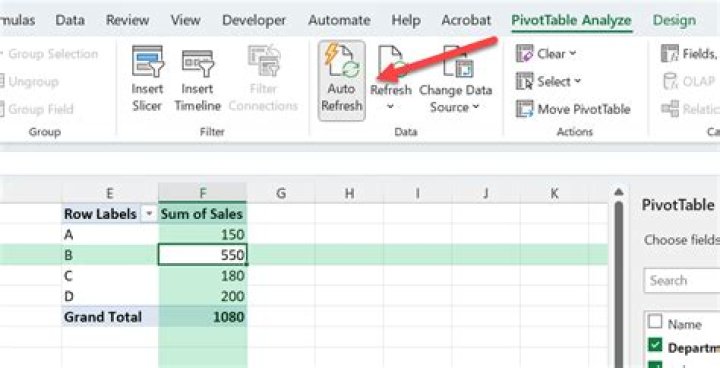Open the Acrobat tab
720x368 pixels.
466,20
